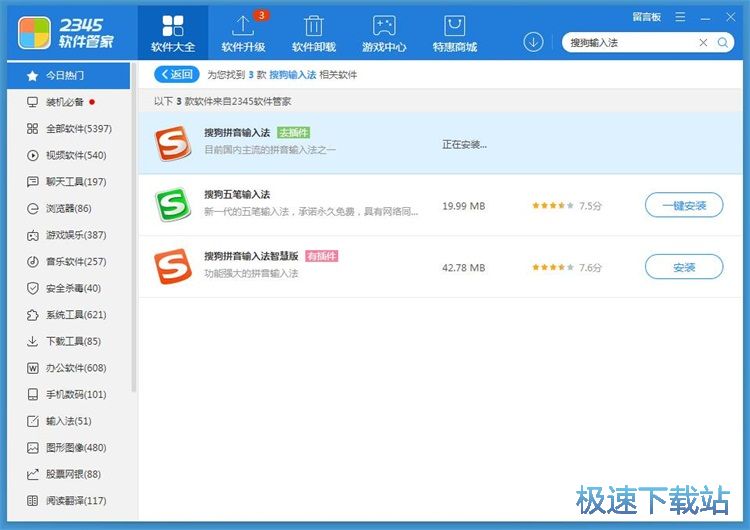Clear the search box with X icon
Image resolution: width=750 pixels, height=530 pixels.
pos(703,42)
